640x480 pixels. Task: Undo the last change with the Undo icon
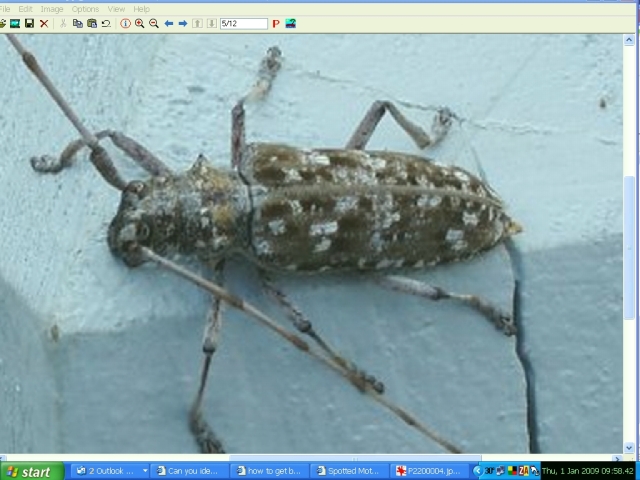(x=106, y=23)
